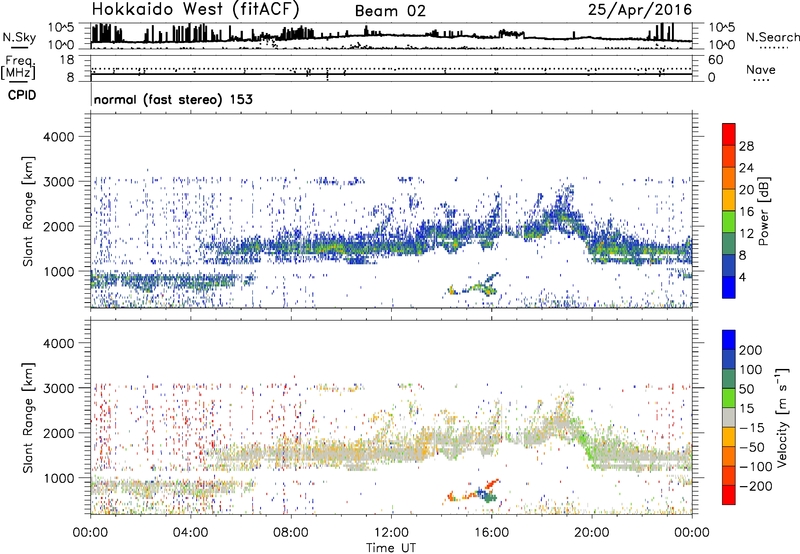Click the '4' tick on power colorbar

(x=742, y=277)
